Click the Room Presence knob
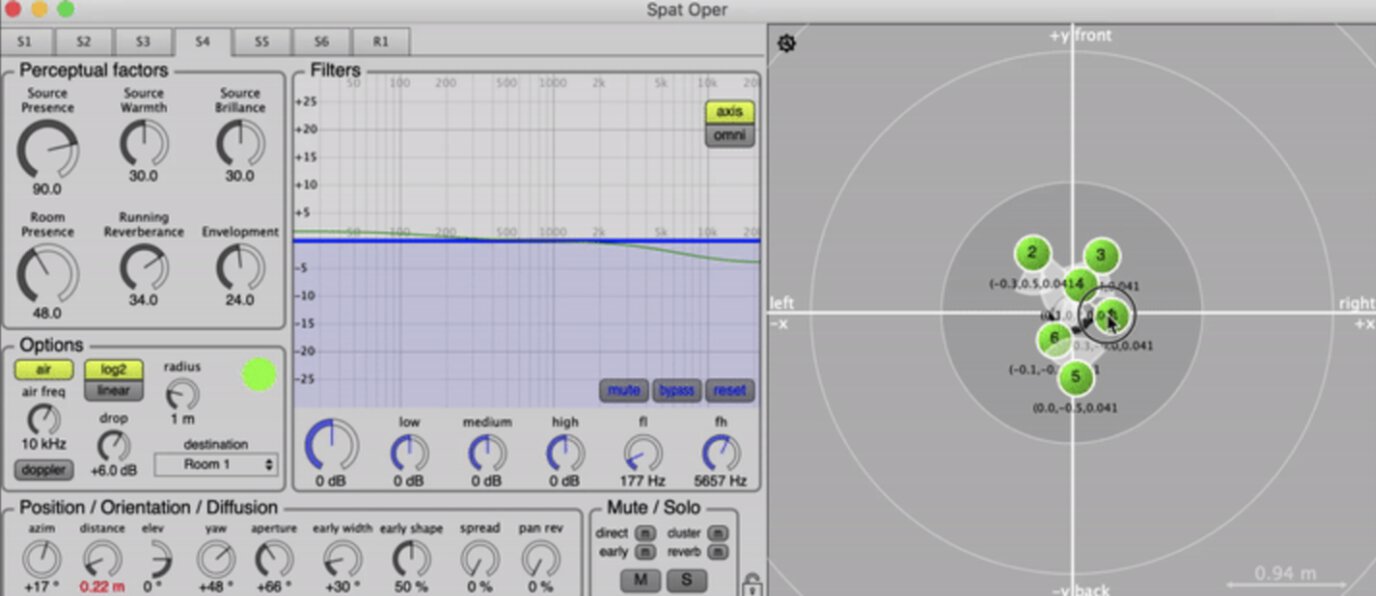The width and height of the screenshot is (1376, 596). click(x=47, y=274)
